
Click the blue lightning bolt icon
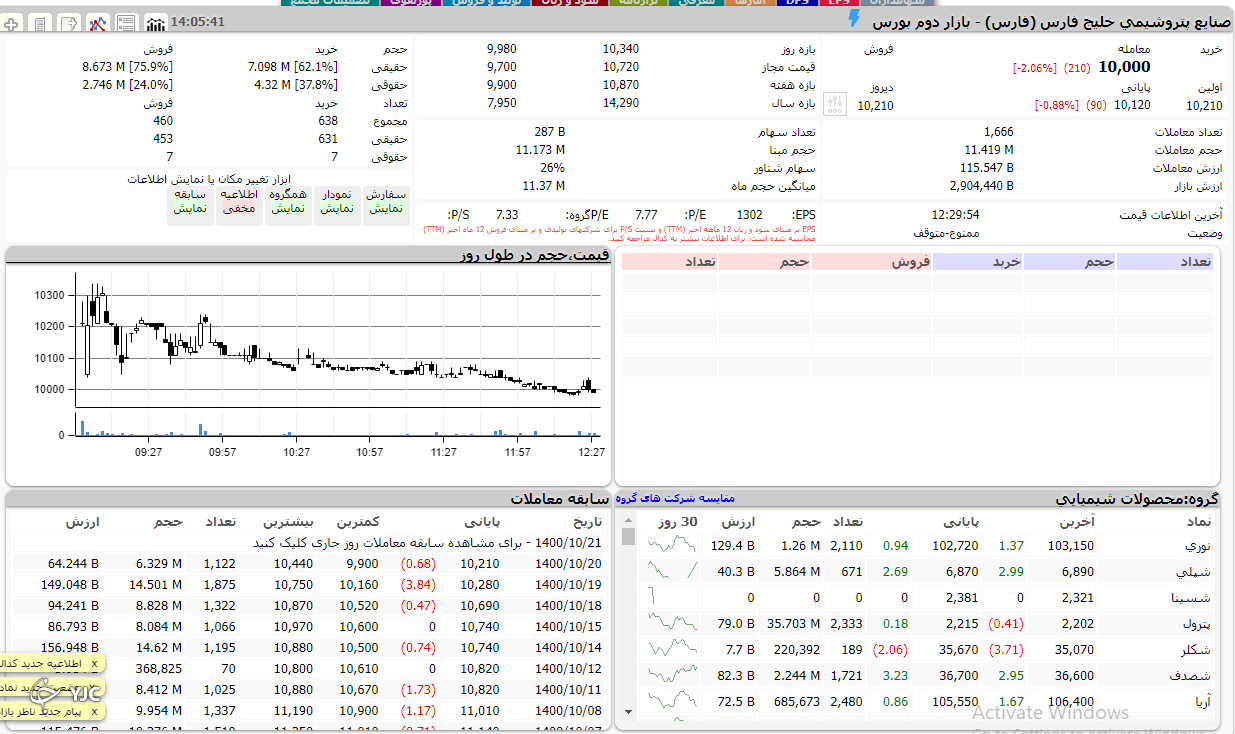coord(853,18)
